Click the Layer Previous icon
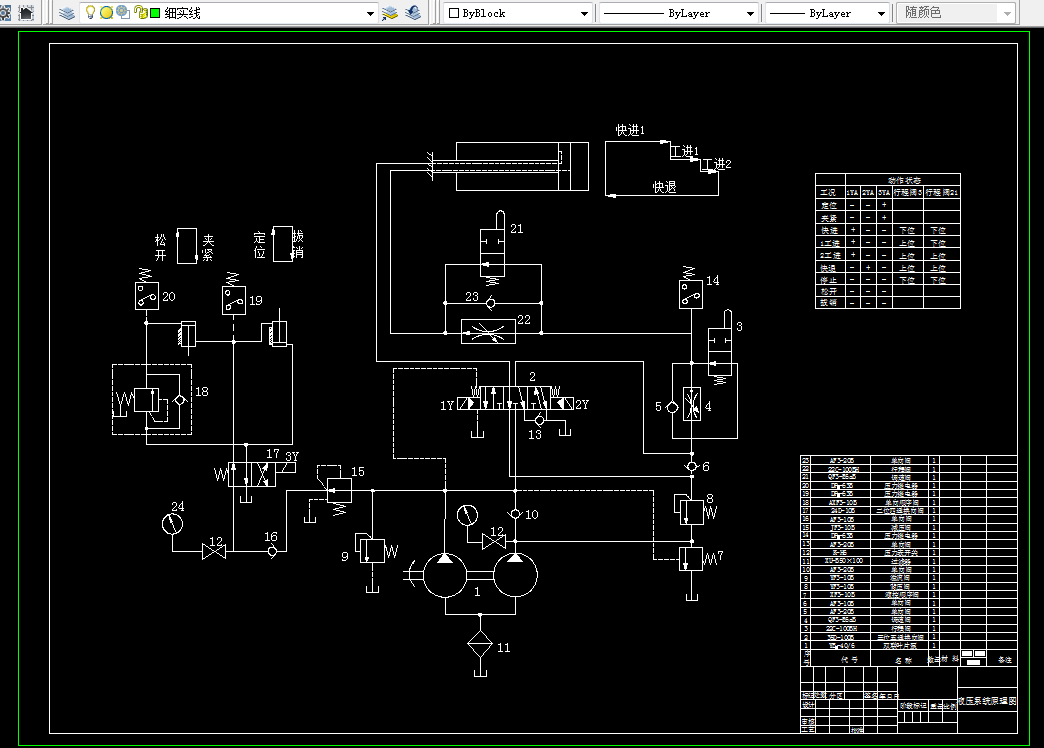1044x748 pixels. pyautogui.click(x=413, y=13)
